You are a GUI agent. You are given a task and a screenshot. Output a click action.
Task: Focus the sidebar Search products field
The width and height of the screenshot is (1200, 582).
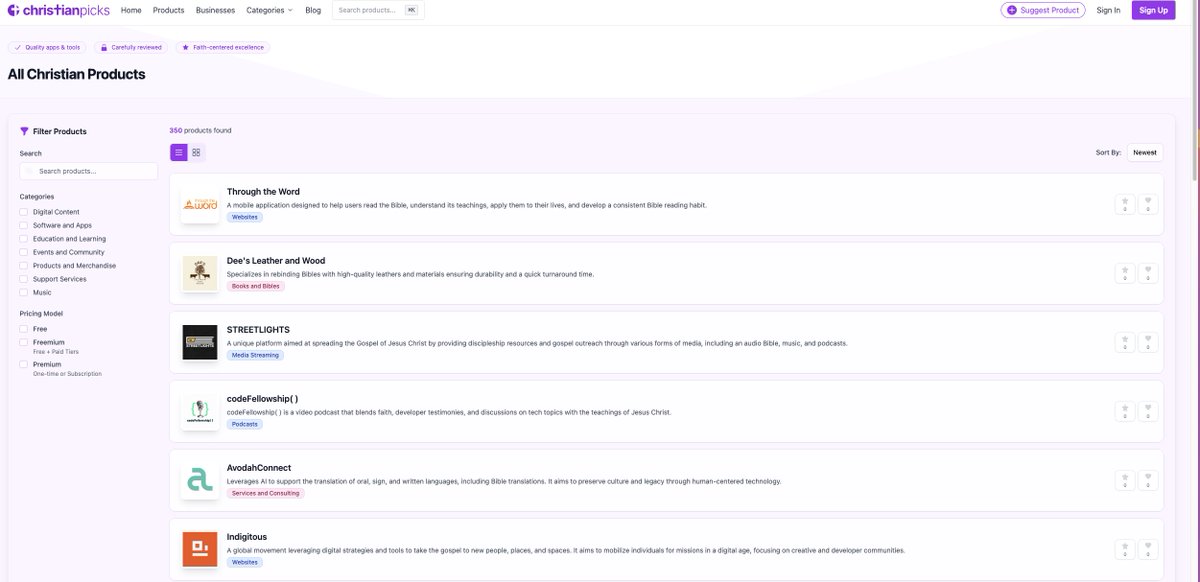[x=89, y=171]
